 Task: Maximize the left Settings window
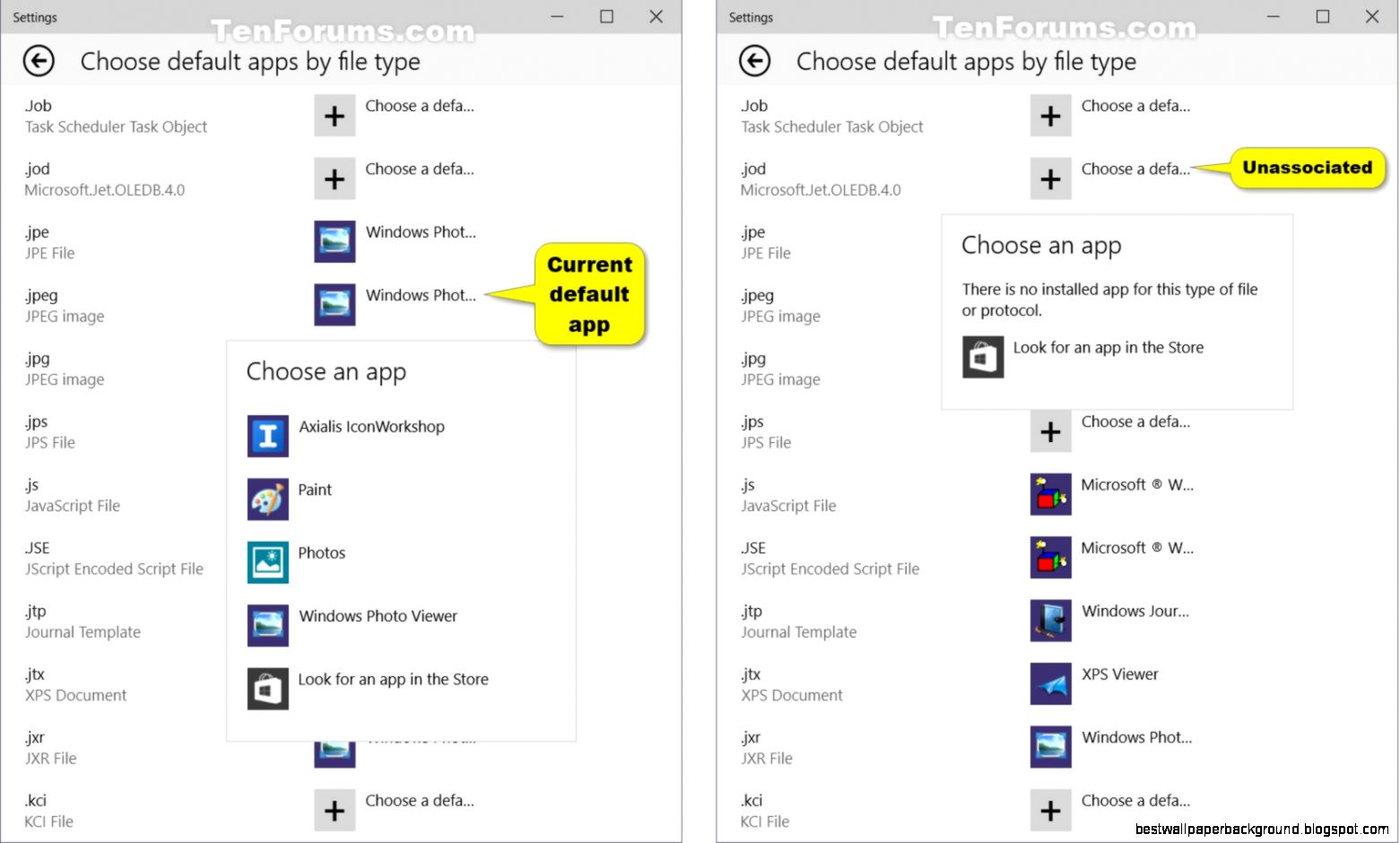pos(607,16)
